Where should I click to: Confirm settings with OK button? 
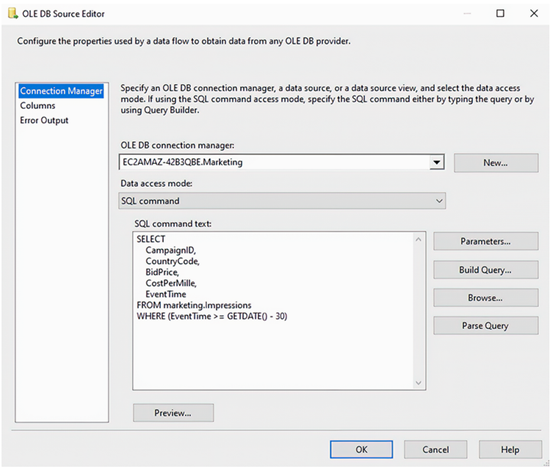coord(361,449)
